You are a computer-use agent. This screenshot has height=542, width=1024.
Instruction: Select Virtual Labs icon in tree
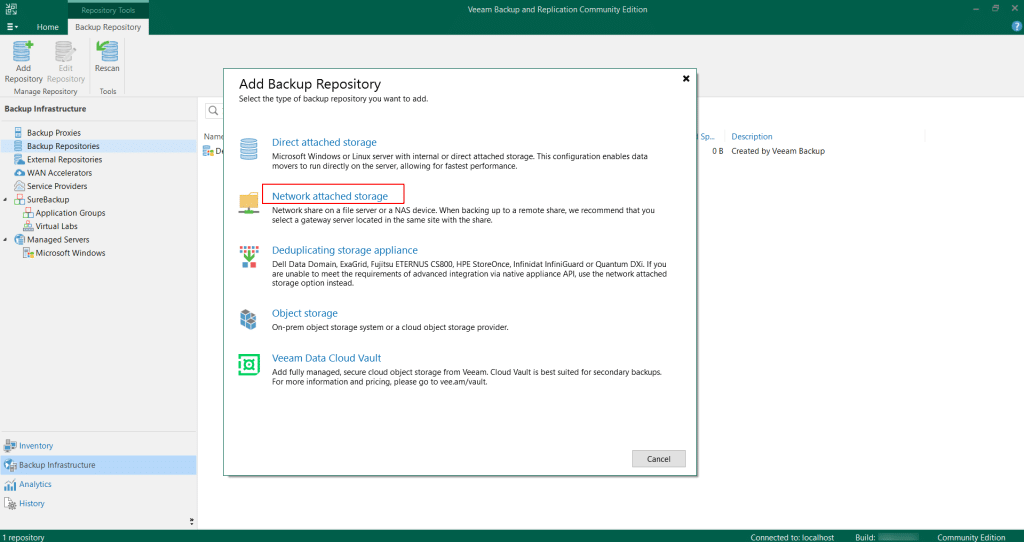[28, 226]
